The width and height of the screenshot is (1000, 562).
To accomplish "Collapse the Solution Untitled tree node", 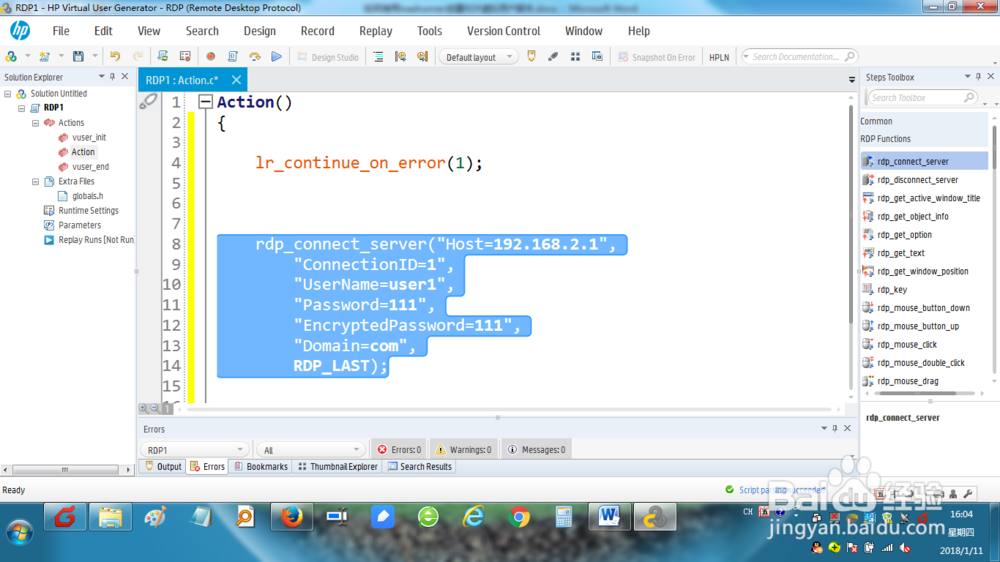I will [8, 94].
